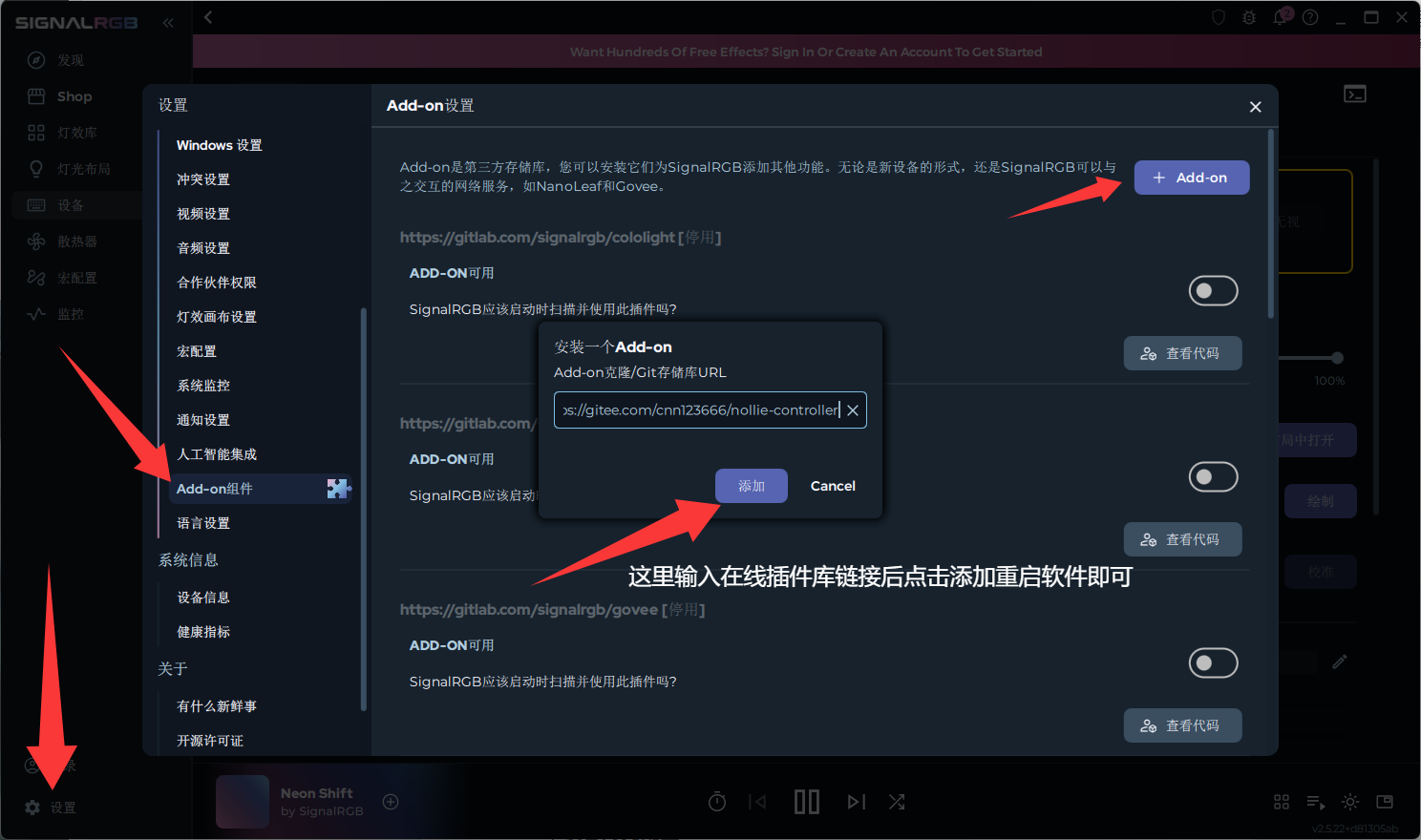Screen dimensions: 1421x840
Task: Toggle shuffle effects icon
Action: pos(897,802)
